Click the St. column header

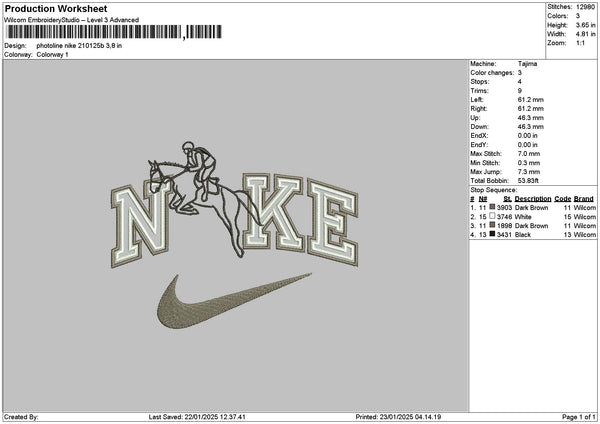507,199
